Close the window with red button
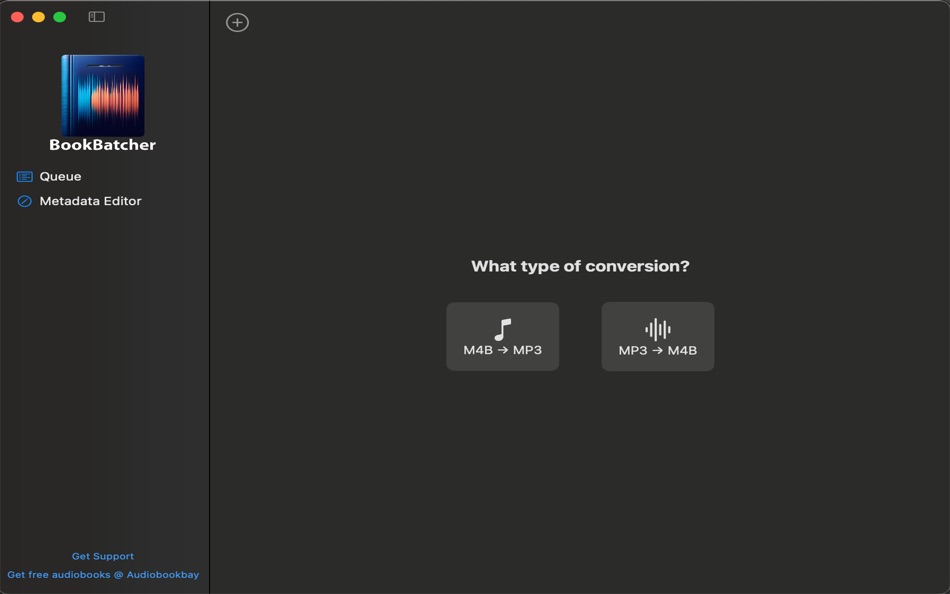Image resolution: width=950 pixels, height=594 pixels. point(18,17)
